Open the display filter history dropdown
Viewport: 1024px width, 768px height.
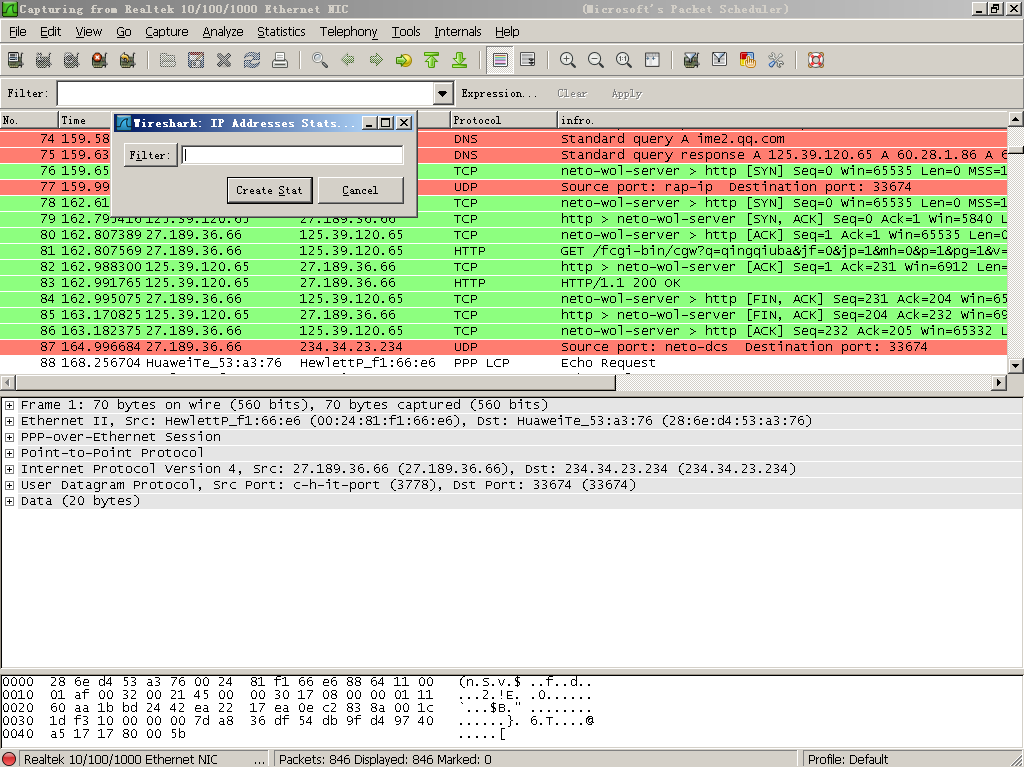443,93
